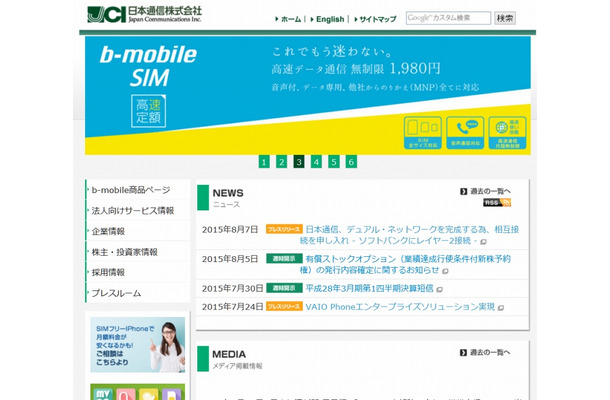The image size is (610, 400).
Task: Click the arrow icon beside MEDIA 過去の一覧へ
Action: [x=463, y=353]
